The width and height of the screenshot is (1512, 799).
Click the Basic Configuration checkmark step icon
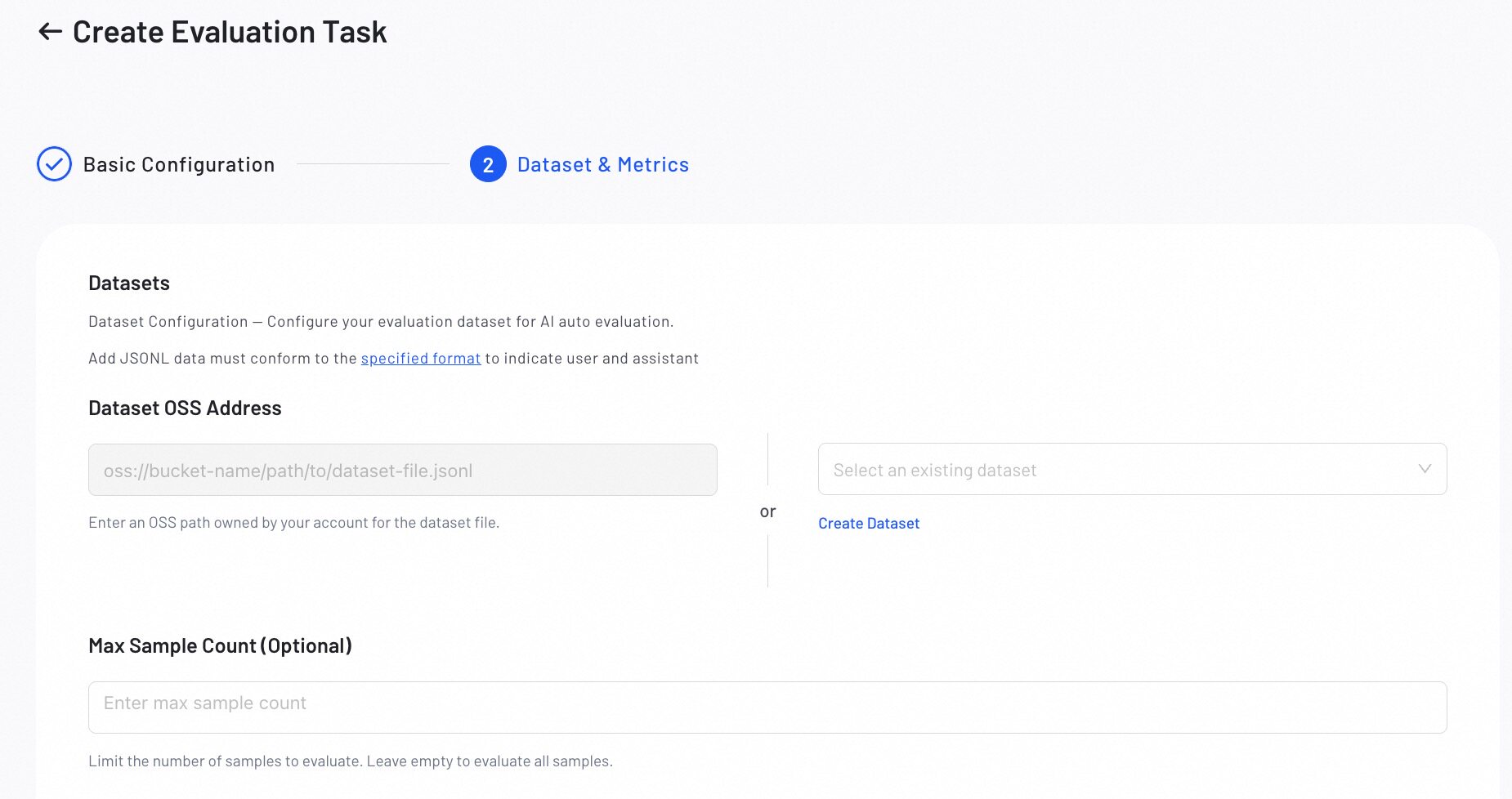(x=54, y=164)
